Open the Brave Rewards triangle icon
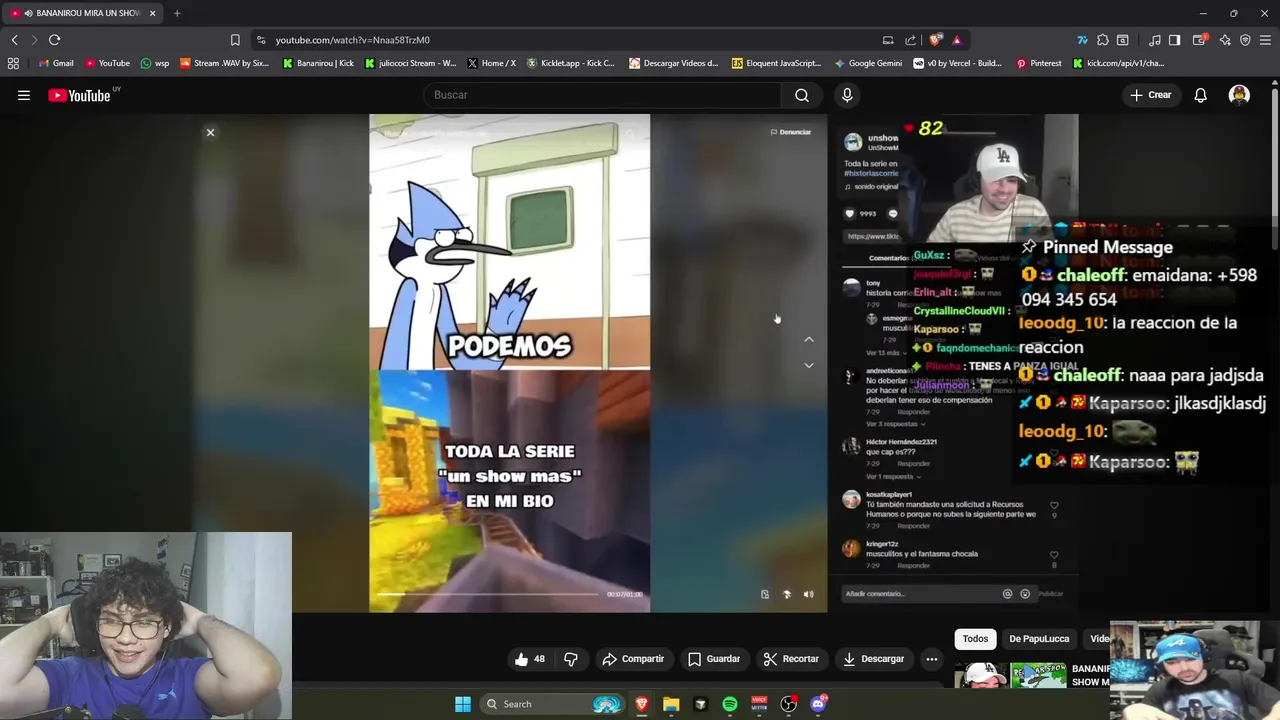This screenshot has height=720, width=1280. coord(957,40)
